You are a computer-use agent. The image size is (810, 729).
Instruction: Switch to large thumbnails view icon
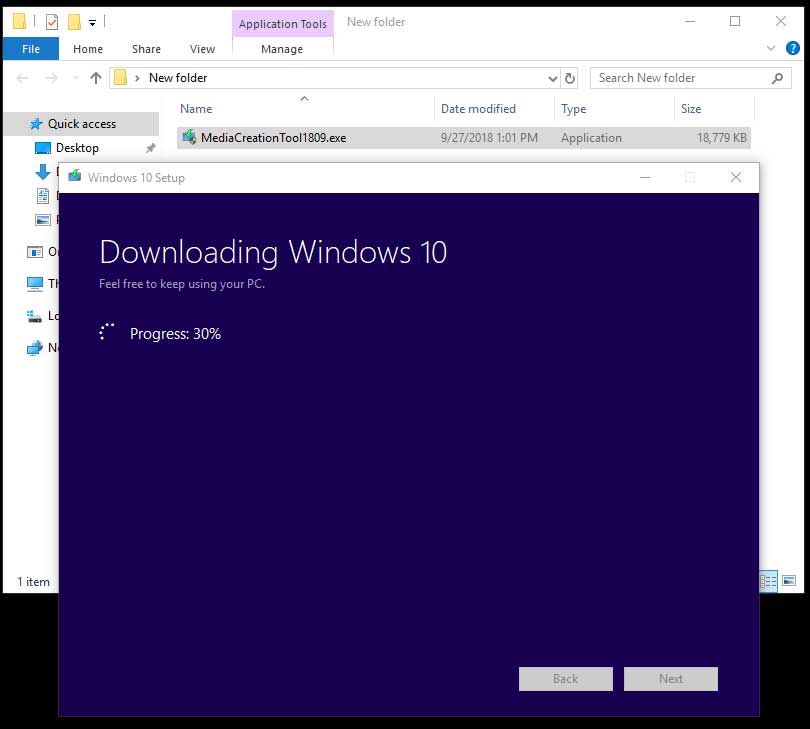pos(789,581)
